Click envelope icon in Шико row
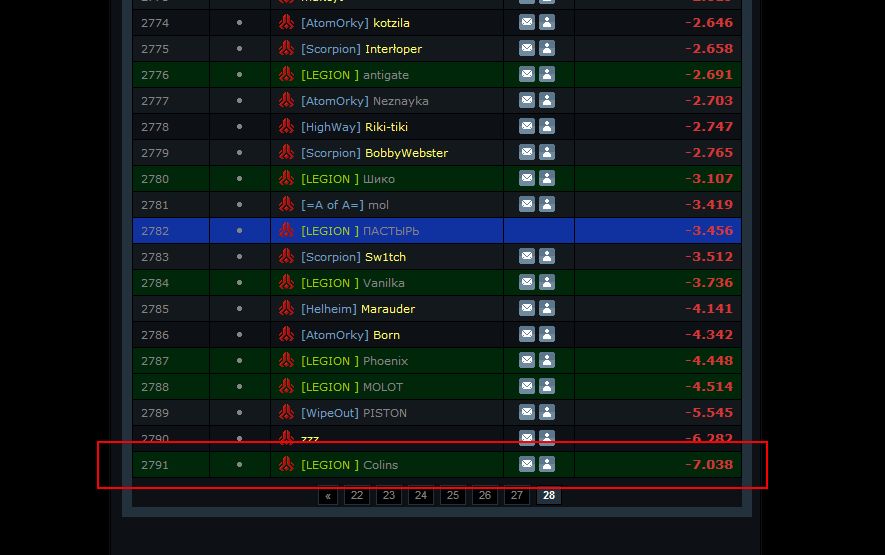The image size is (885, 555). click(527, 178)
